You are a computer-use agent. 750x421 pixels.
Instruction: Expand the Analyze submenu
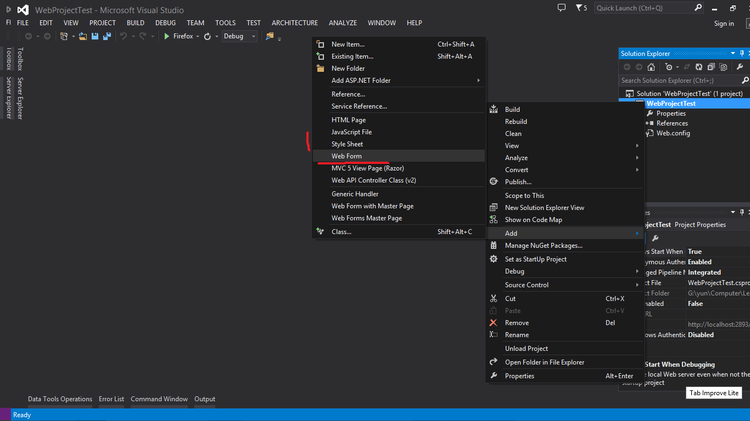(x=564, y=157)
